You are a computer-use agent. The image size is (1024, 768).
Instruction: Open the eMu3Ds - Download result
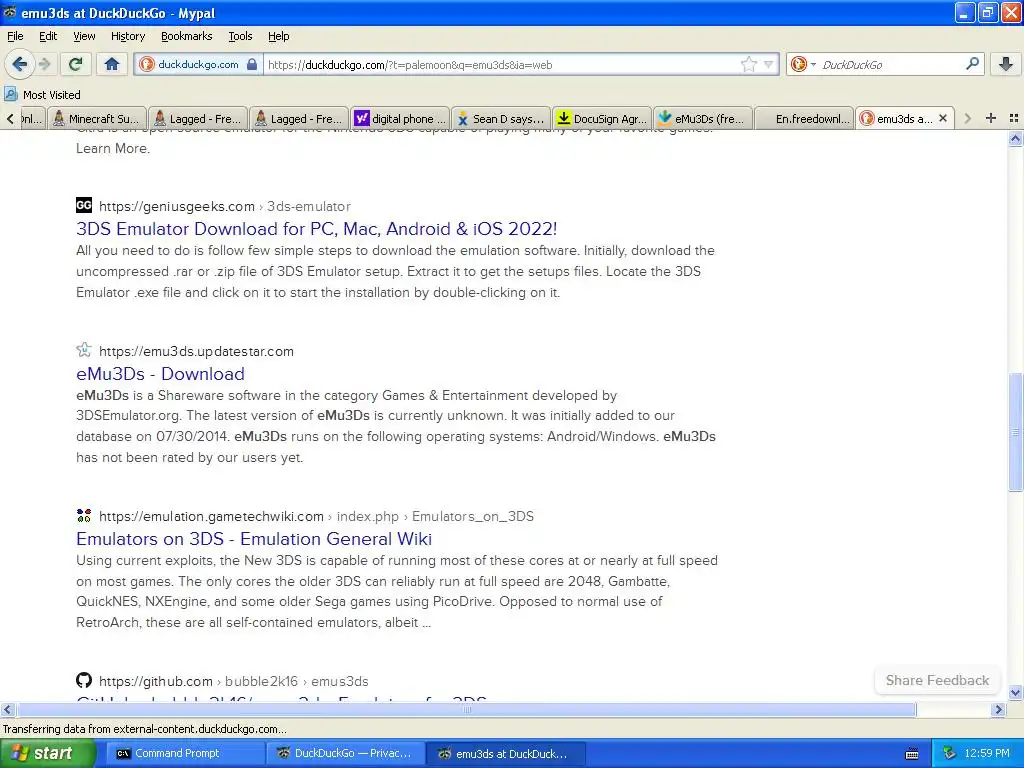pyautogui.click(x=160, y=374)
